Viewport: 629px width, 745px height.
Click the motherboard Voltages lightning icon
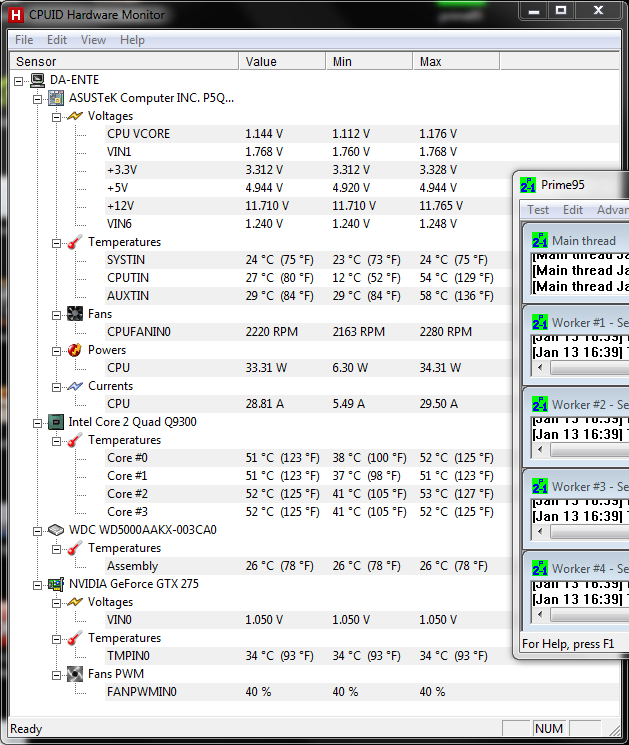coord(75,116)
